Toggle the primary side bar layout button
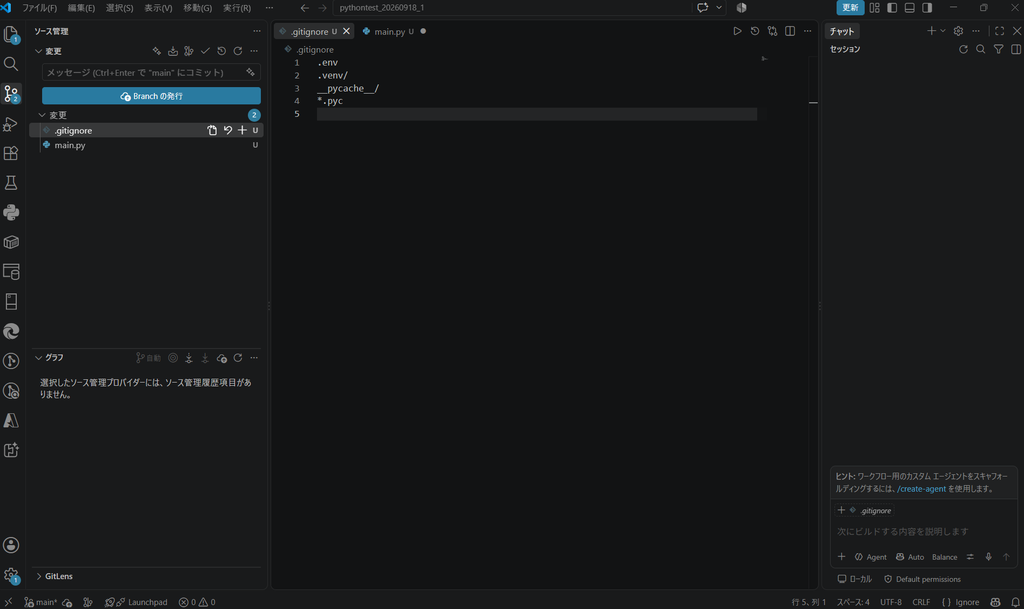The image size is (1024, 609). coord(892,8)
